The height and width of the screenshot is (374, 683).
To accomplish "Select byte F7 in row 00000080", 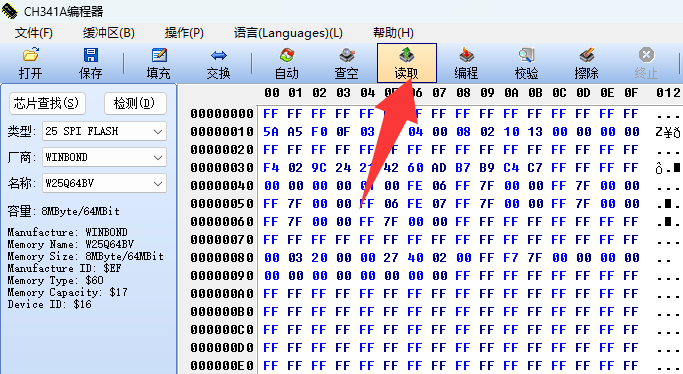I will [511, 258].
